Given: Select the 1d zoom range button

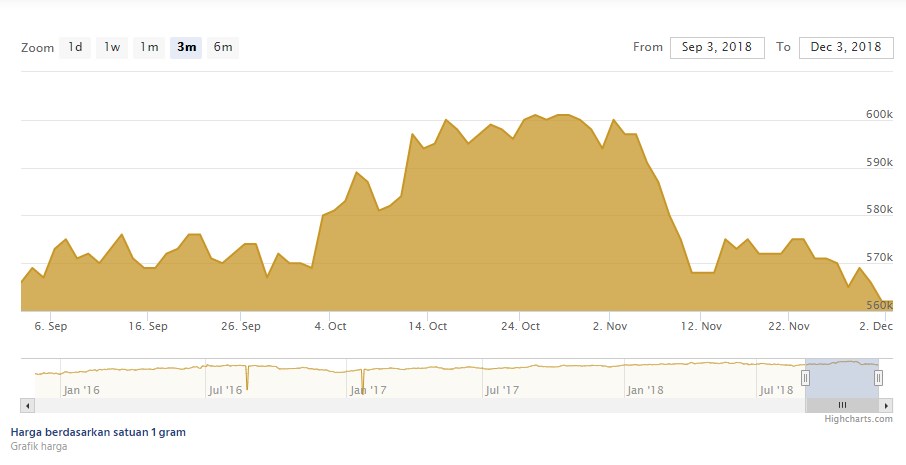Looking at the screenshot, I should (x=75, y=47).
